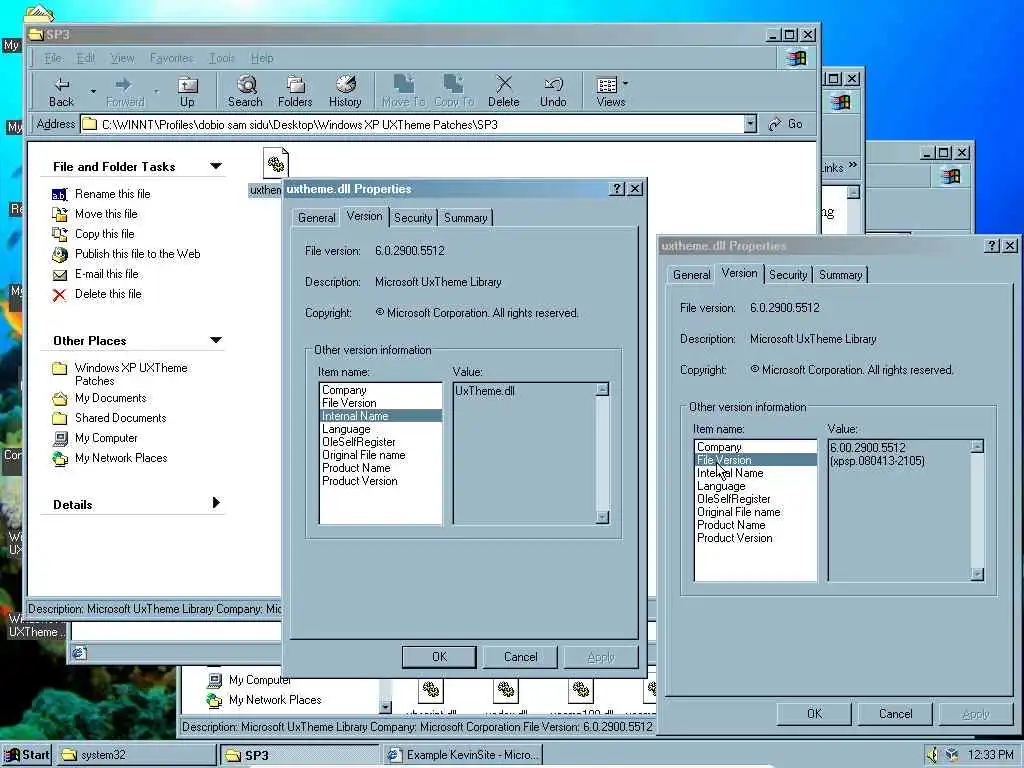Open History from the toolbar
The image size is (1024, 768).
click(345, 91)
